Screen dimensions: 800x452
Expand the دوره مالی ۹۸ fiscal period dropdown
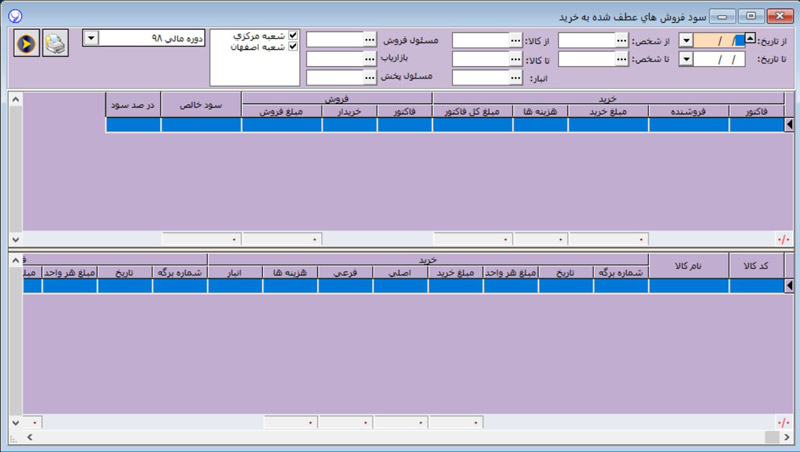90,37
